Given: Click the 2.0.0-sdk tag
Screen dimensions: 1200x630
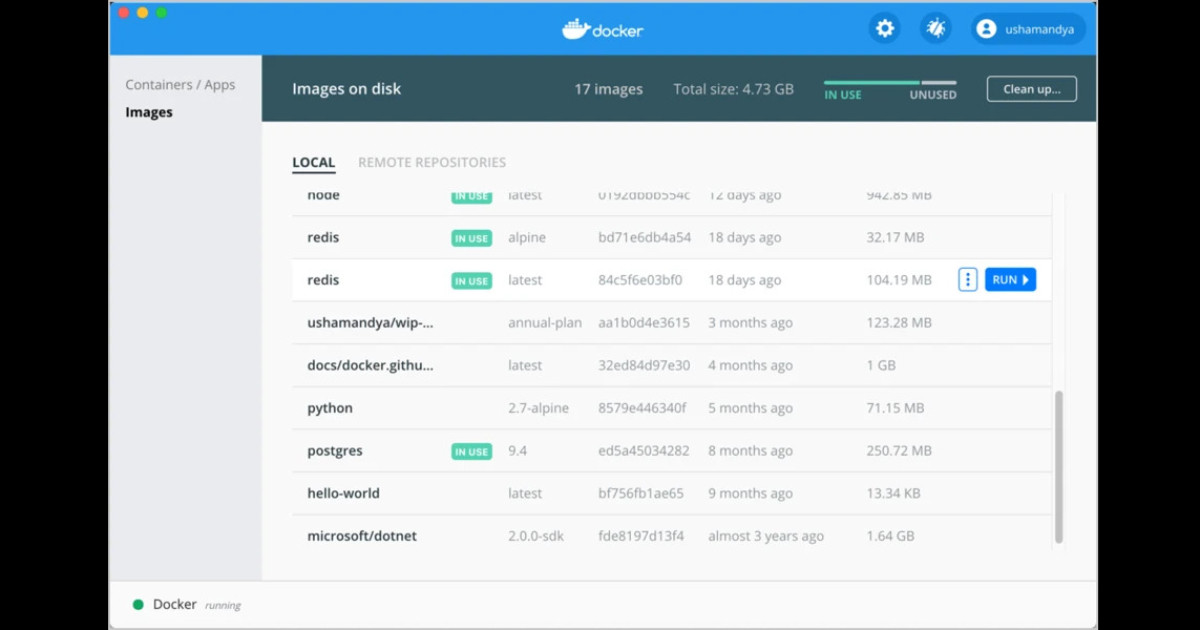Looking at the screenshot, I should point(536,536).
